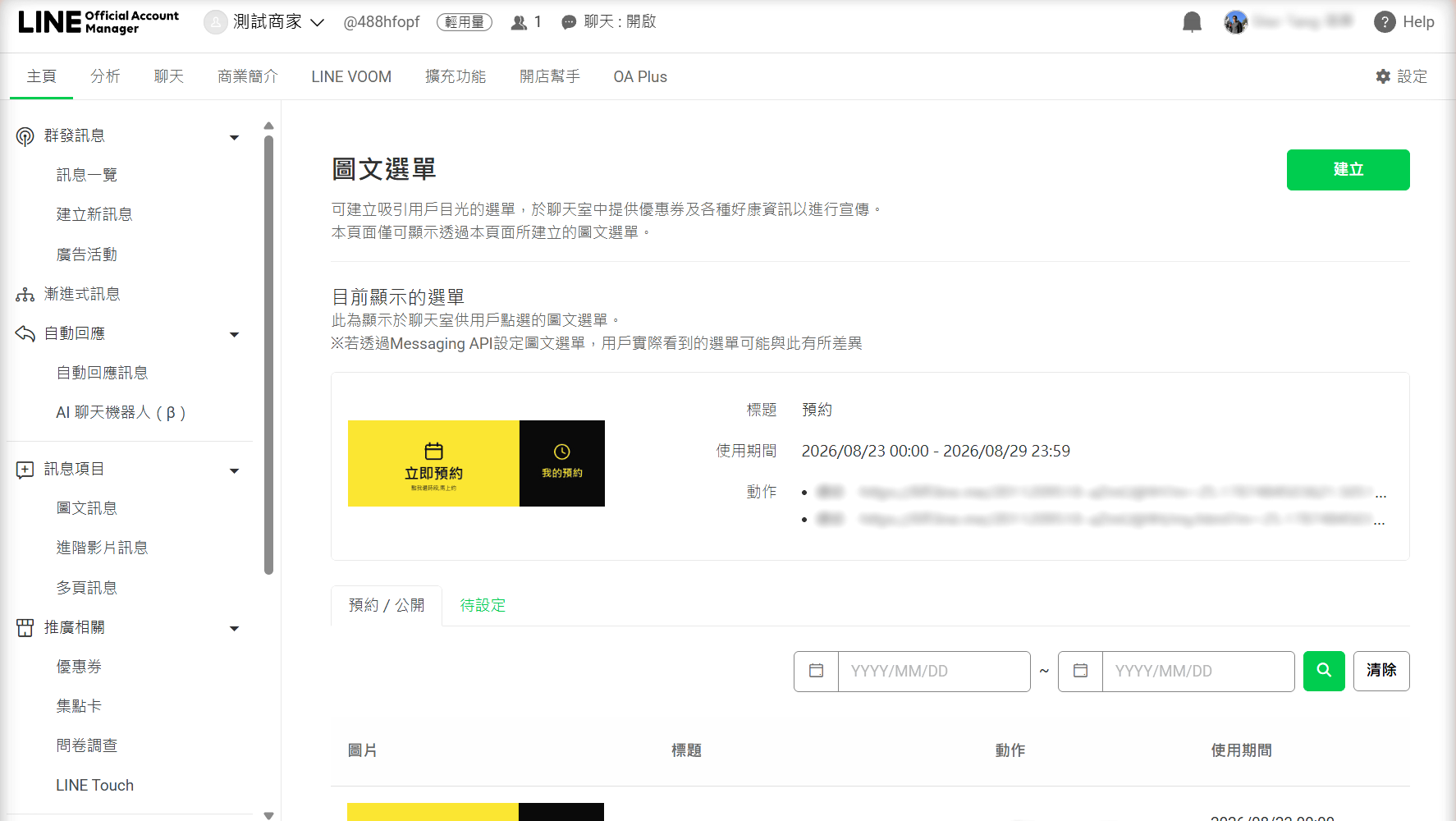Go to the 主頁 tab

[42, 76]
